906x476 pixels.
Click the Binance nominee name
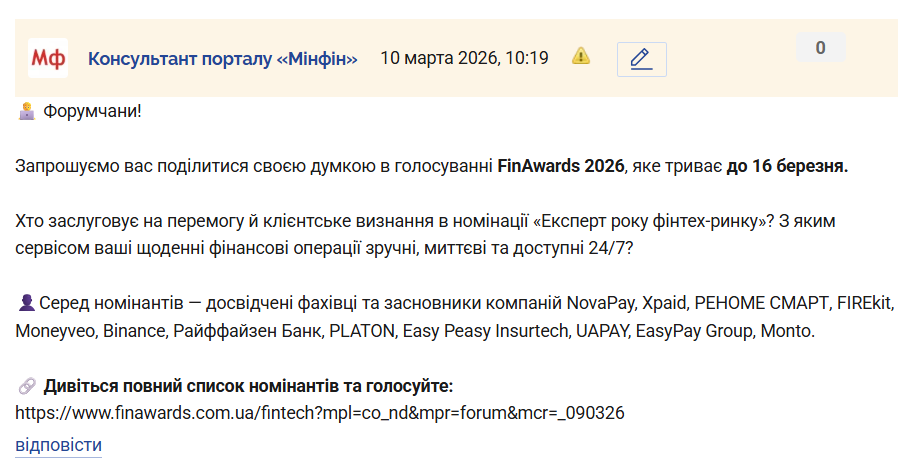pyautogui.click(x=133, y=329)
